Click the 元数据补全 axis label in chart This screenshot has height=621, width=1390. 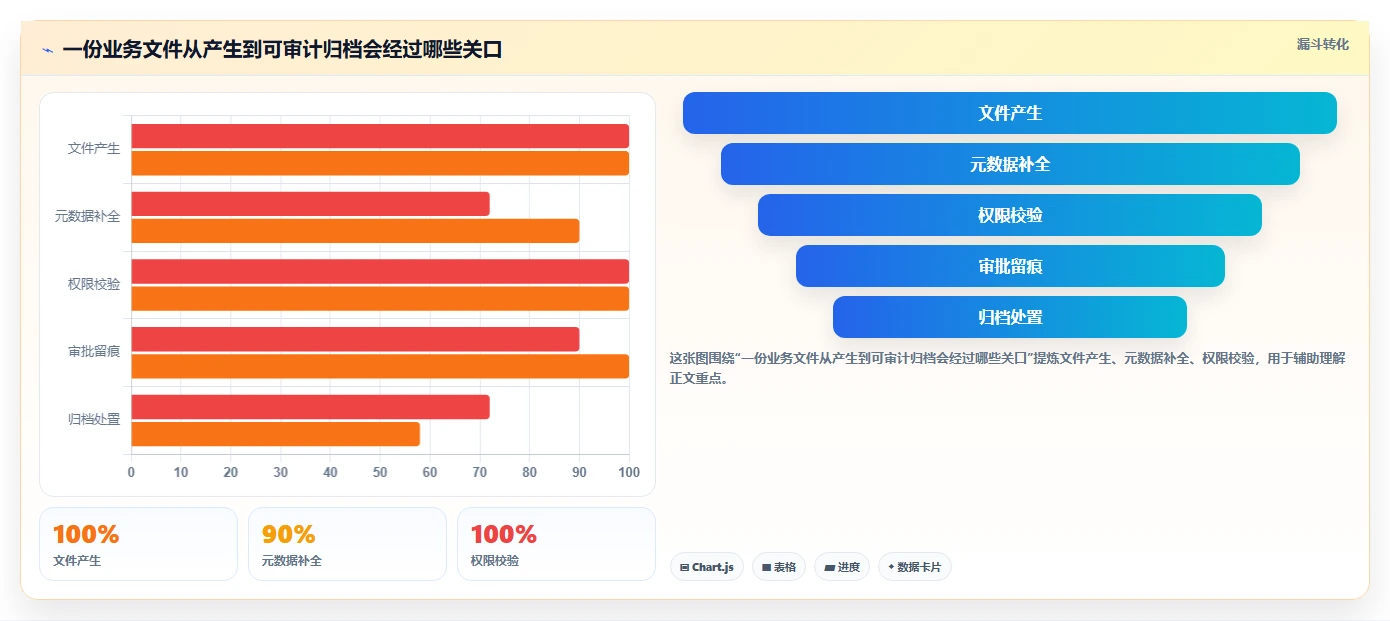pyautogui.click(x=87, y=216)
